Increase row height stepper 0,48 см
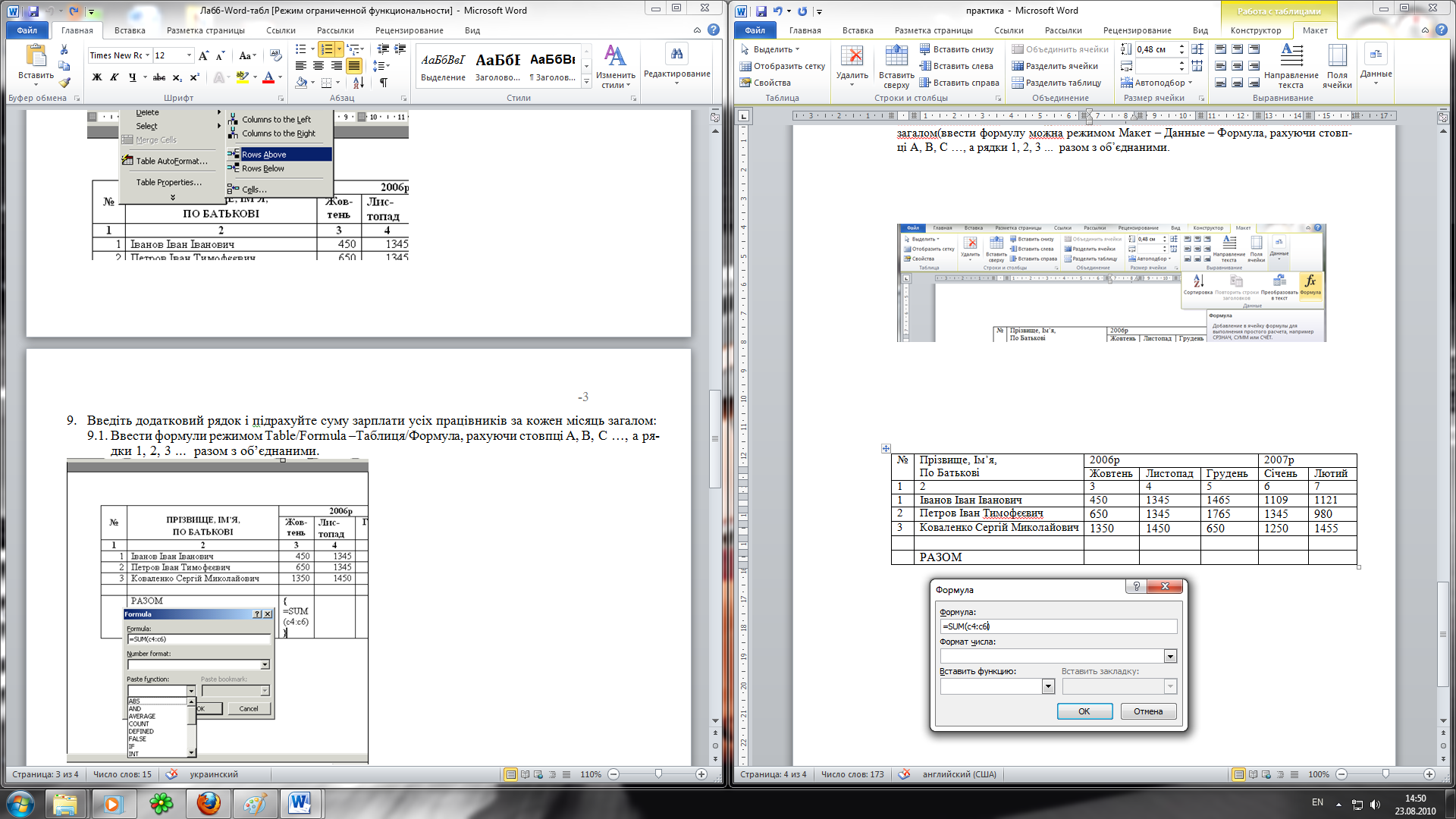This screenshot has width=1456, height=819. tap(1181, 46)
